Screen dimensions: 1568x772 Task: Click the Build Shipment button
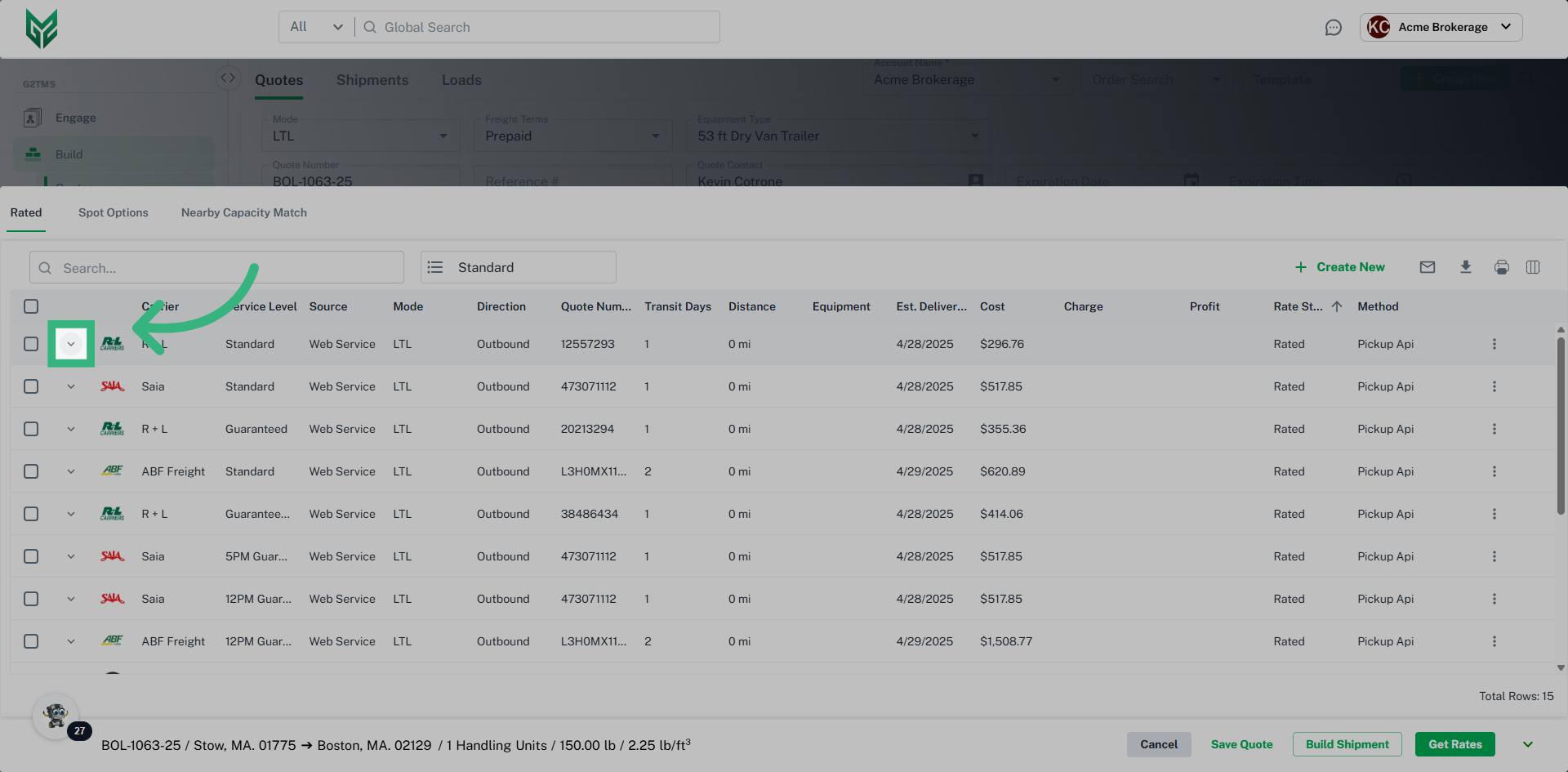(1347, 744)
